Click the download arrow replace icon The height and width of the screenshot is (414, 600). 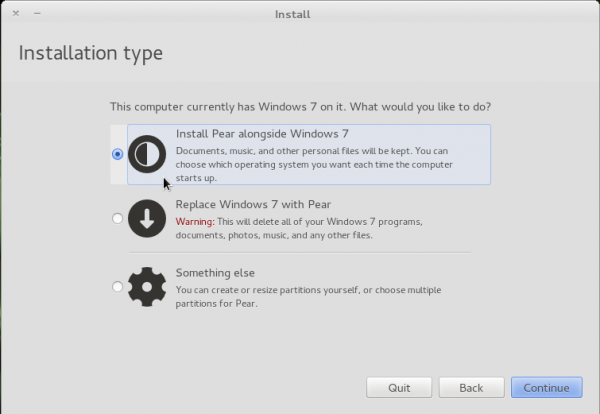pos(147,218)
